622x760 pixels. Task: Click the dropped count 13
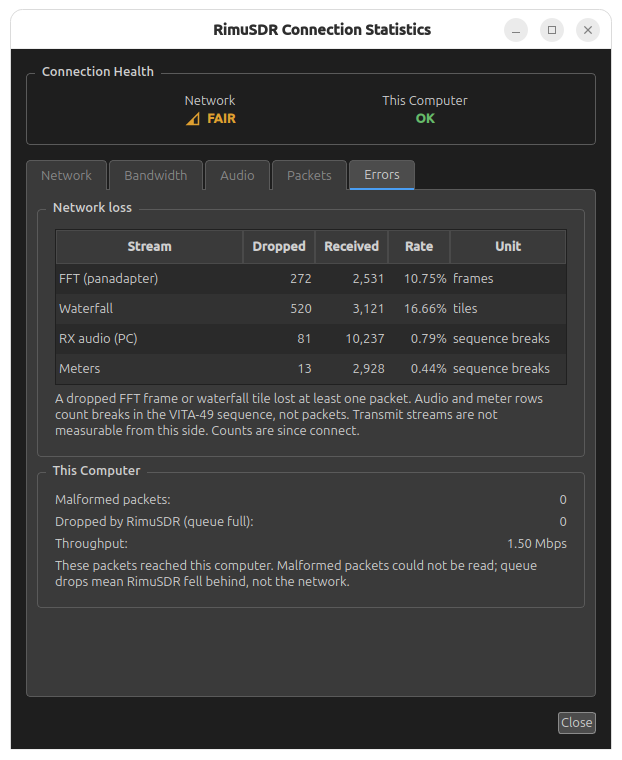(x=304, y=369)
